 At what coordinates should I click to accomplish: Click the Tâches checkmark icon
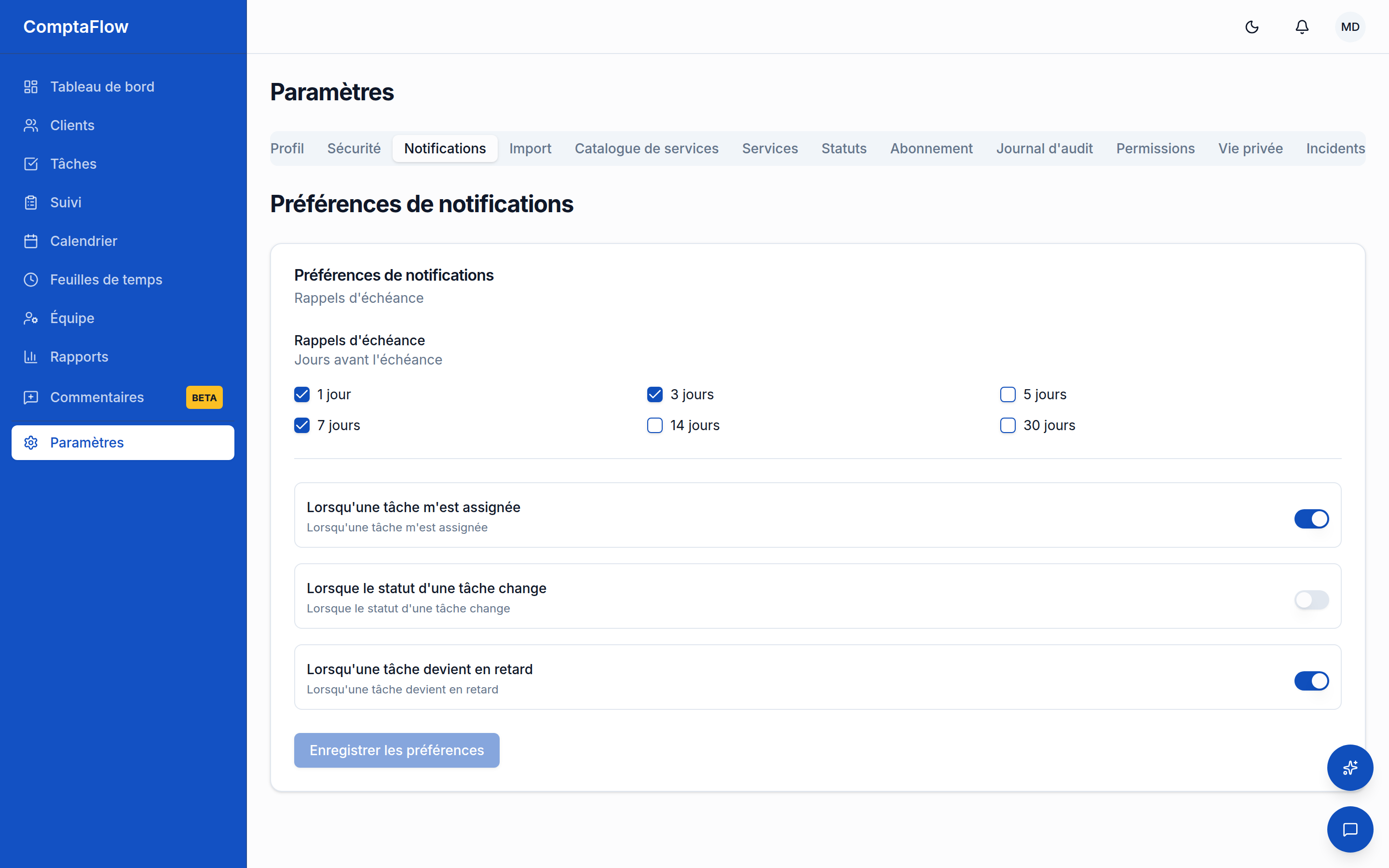tap(31, 163)
